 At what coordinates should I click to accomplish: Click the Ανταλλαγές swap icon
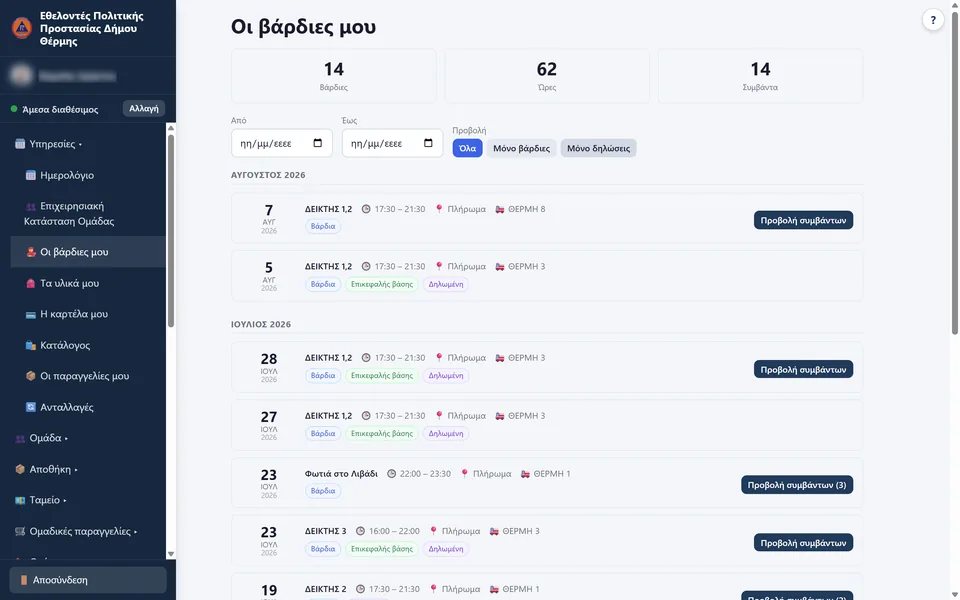(x=31, y=407)
